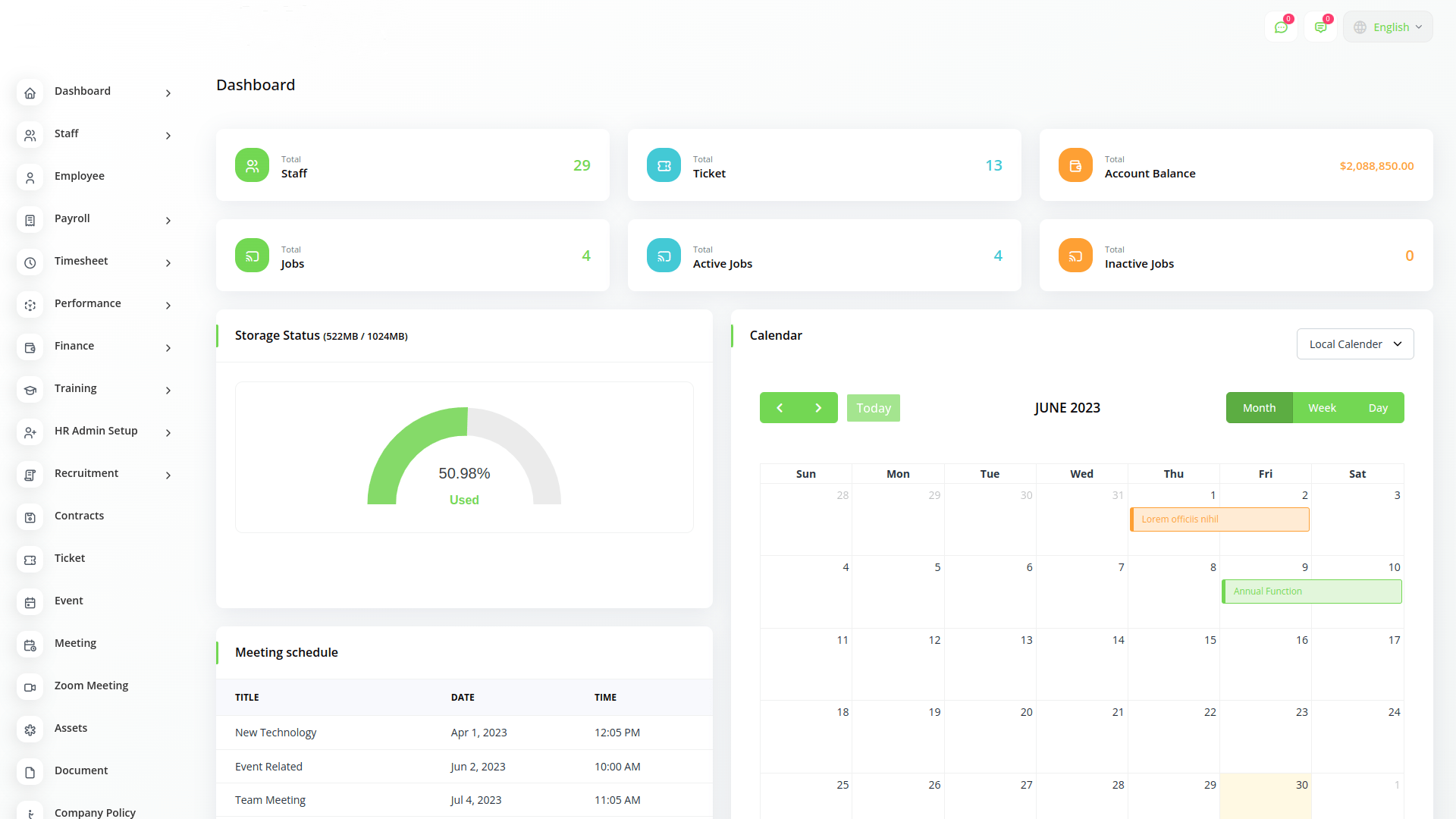
Task: Open the chat messages icon in header
Action: [1281, 27]
